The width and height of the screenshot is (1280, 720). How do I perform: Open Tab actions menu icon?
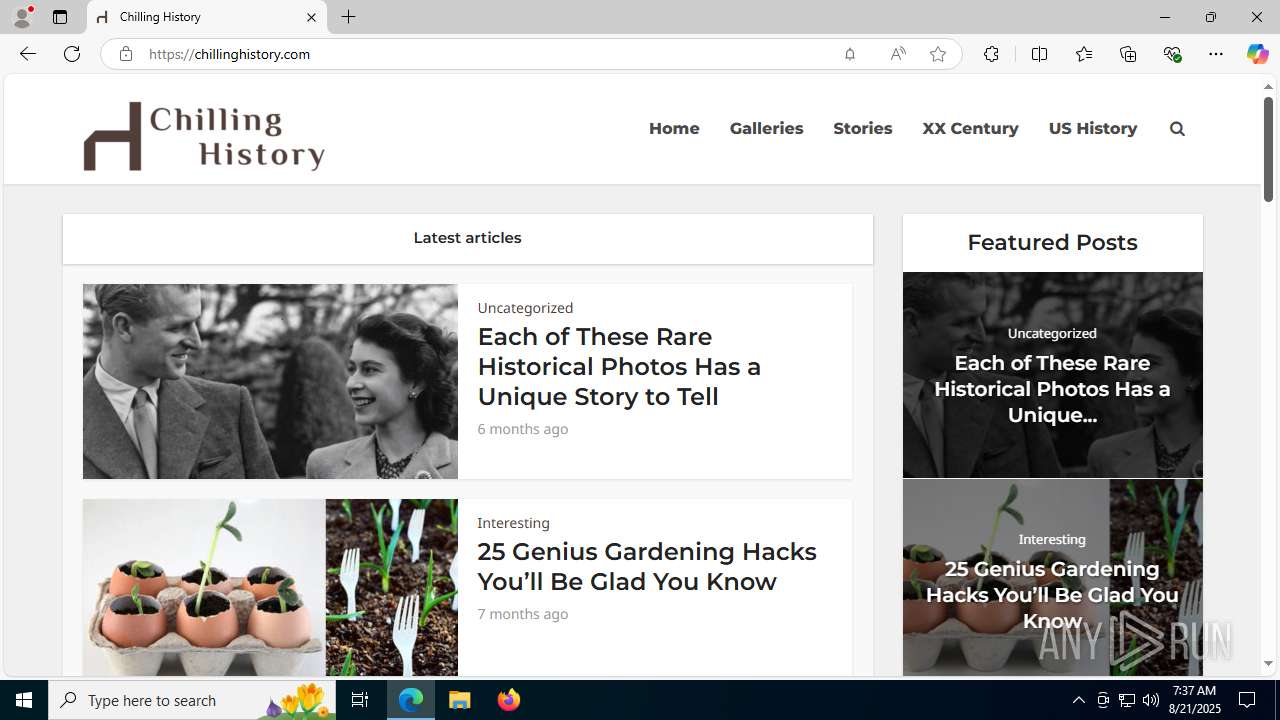click(x=60, y=17)
